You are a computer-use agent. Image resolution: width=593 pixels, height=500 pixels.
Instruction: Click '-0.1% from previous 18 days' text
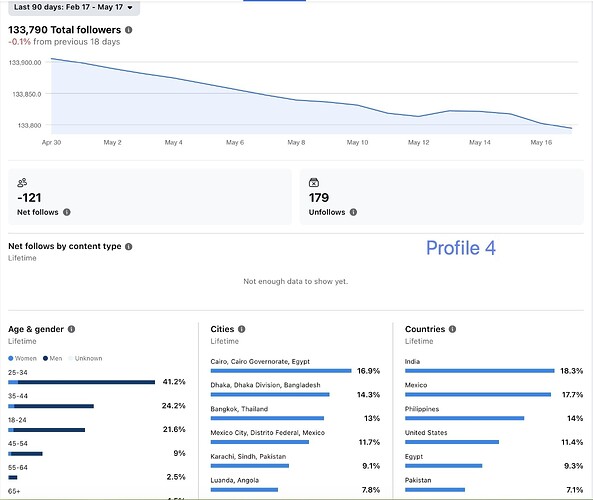click(64, 42)
